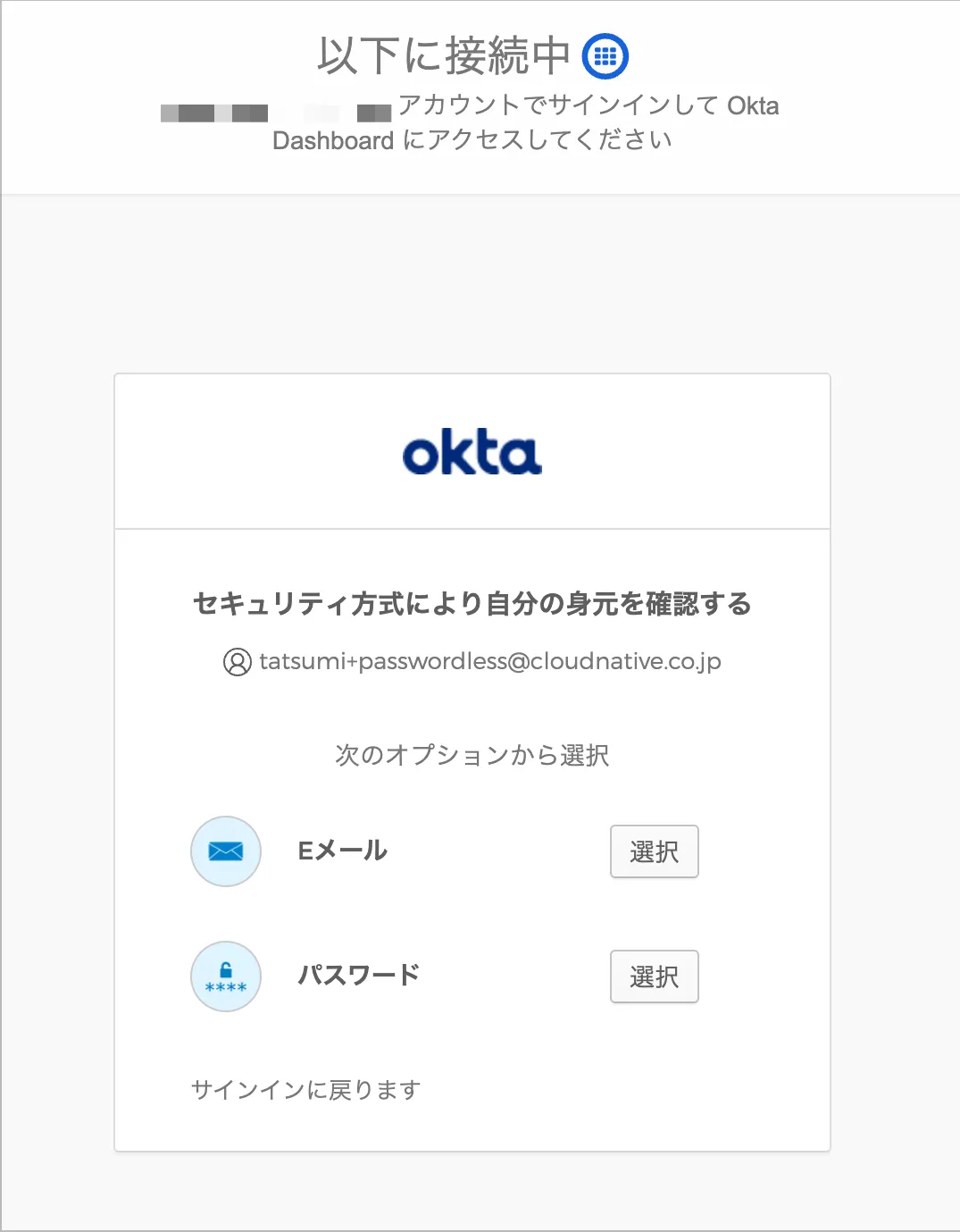Click the 次のオプションから選択 text
This screenshot has width=960, height=1232.
pos(472,756)
